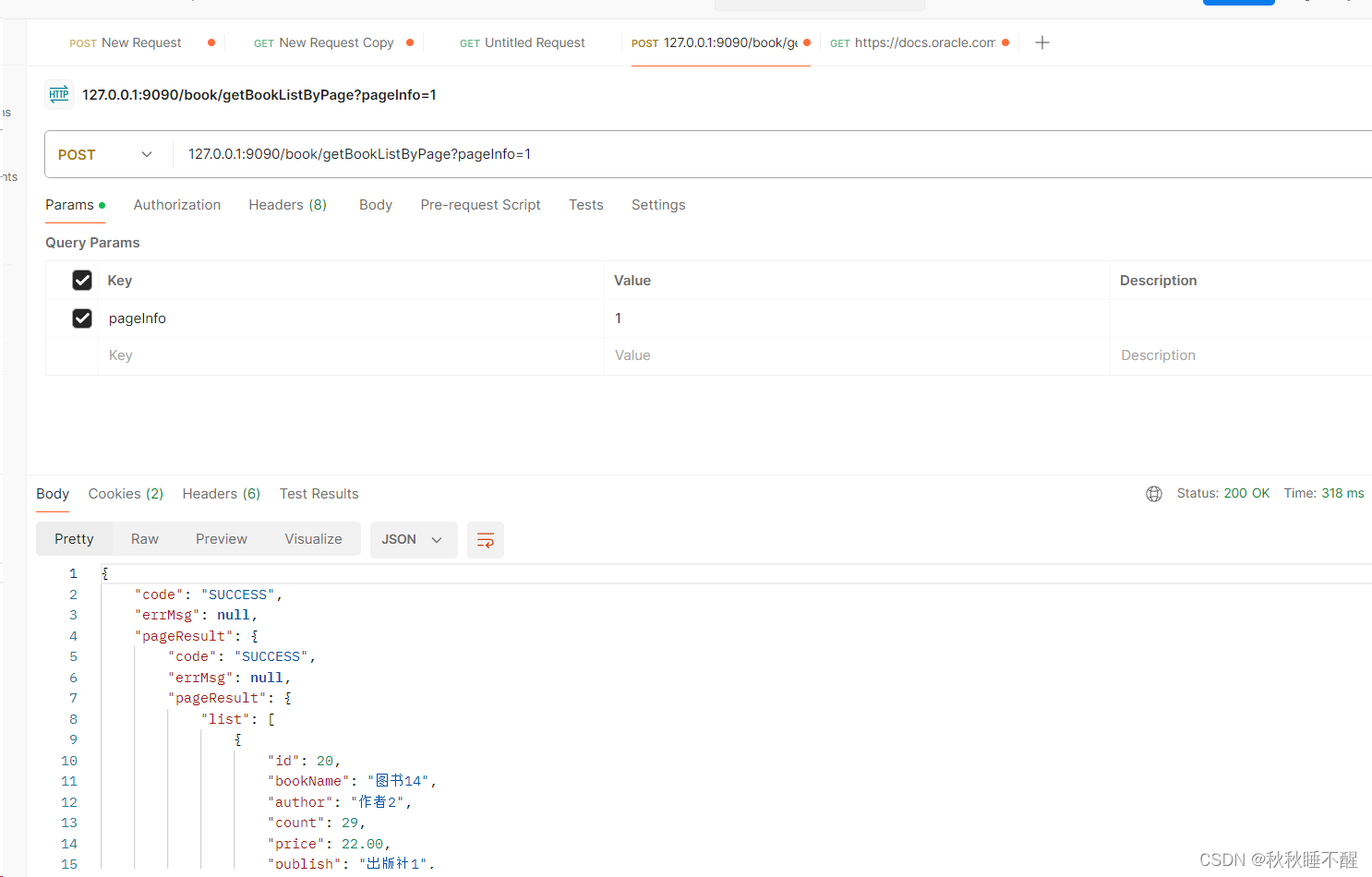Click the request URL input field
This screenshot has height=877, width=1372.
click(462, 154)
